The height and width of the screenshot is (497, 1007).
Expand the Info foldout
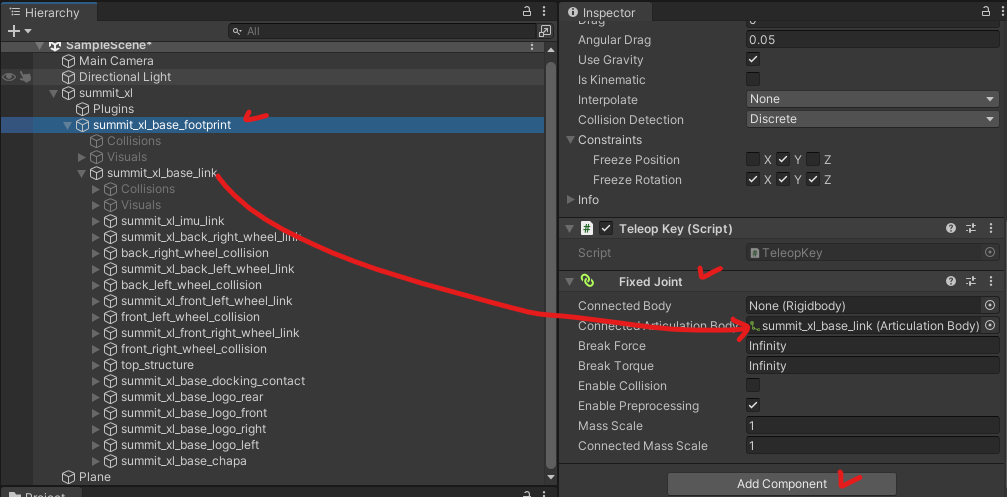point(570,200)
